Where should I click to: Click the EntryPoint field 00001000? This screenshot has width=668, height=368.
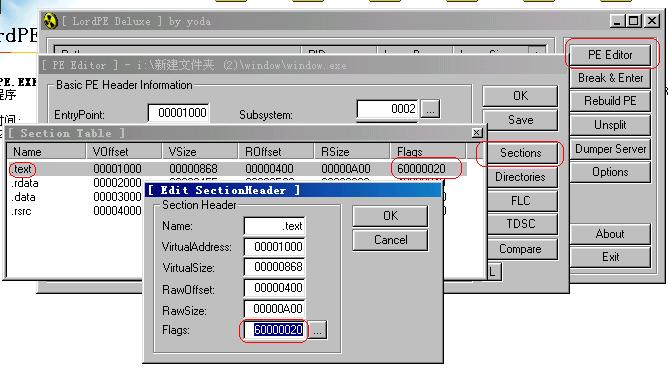click(179, 113)
